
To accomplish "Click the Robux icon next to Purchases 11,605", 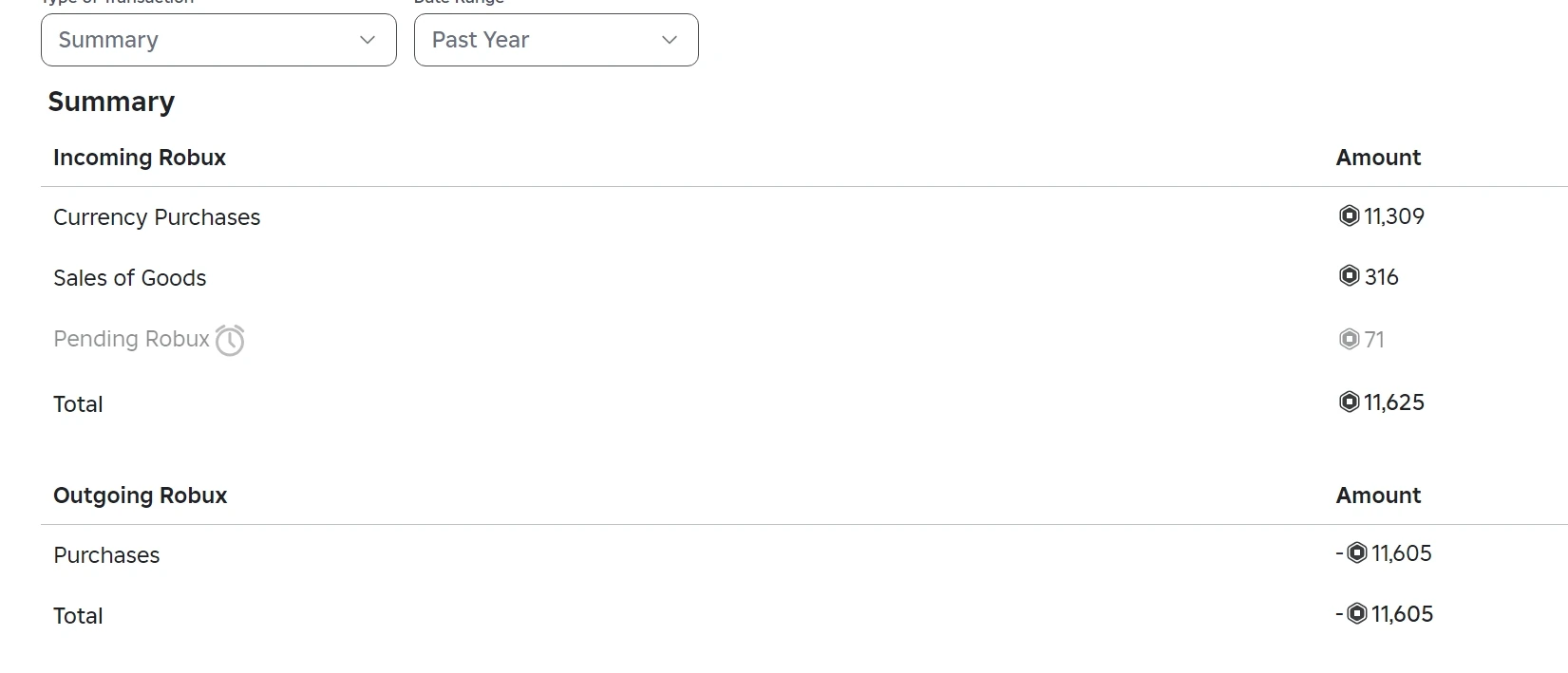I will (1356, 552).
